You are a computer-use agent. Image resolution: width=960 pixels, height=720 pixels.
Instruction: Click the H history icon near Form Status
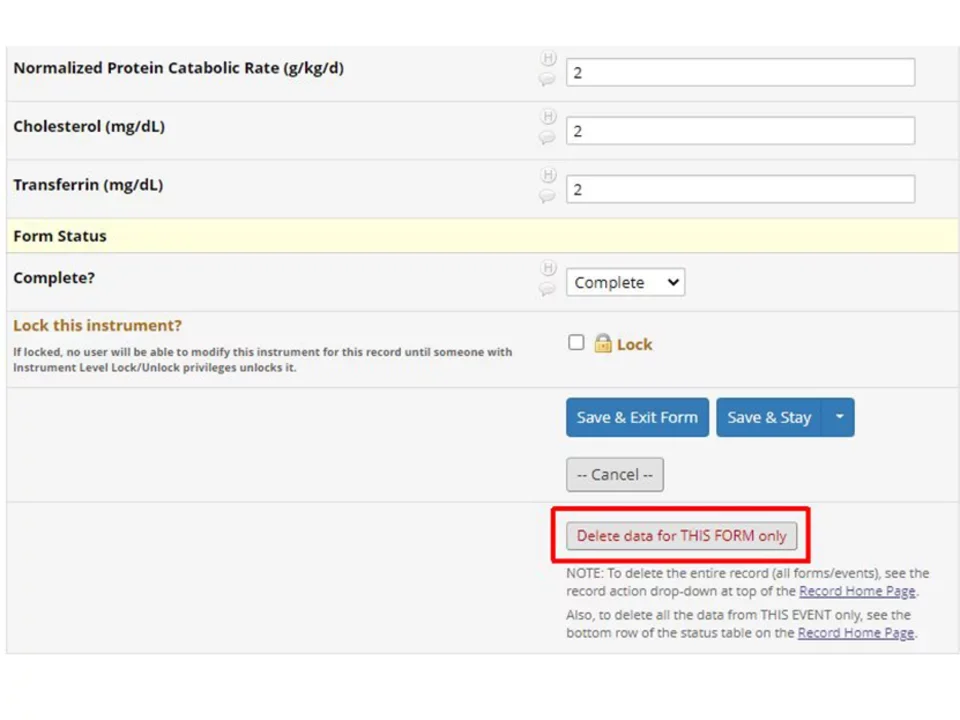tap(548, 268)
